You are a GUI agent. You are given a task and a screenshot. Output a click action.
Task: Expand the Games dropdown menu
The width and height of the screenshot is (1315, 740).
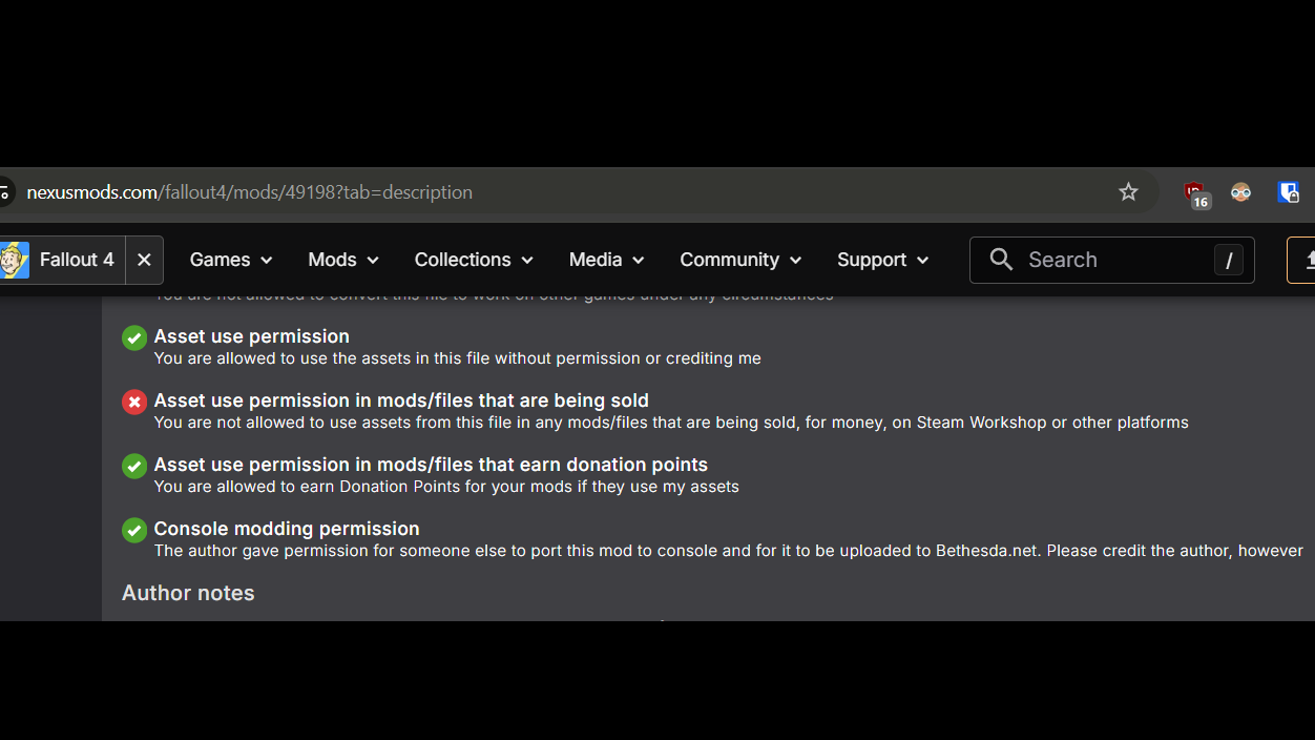[231, 260]
